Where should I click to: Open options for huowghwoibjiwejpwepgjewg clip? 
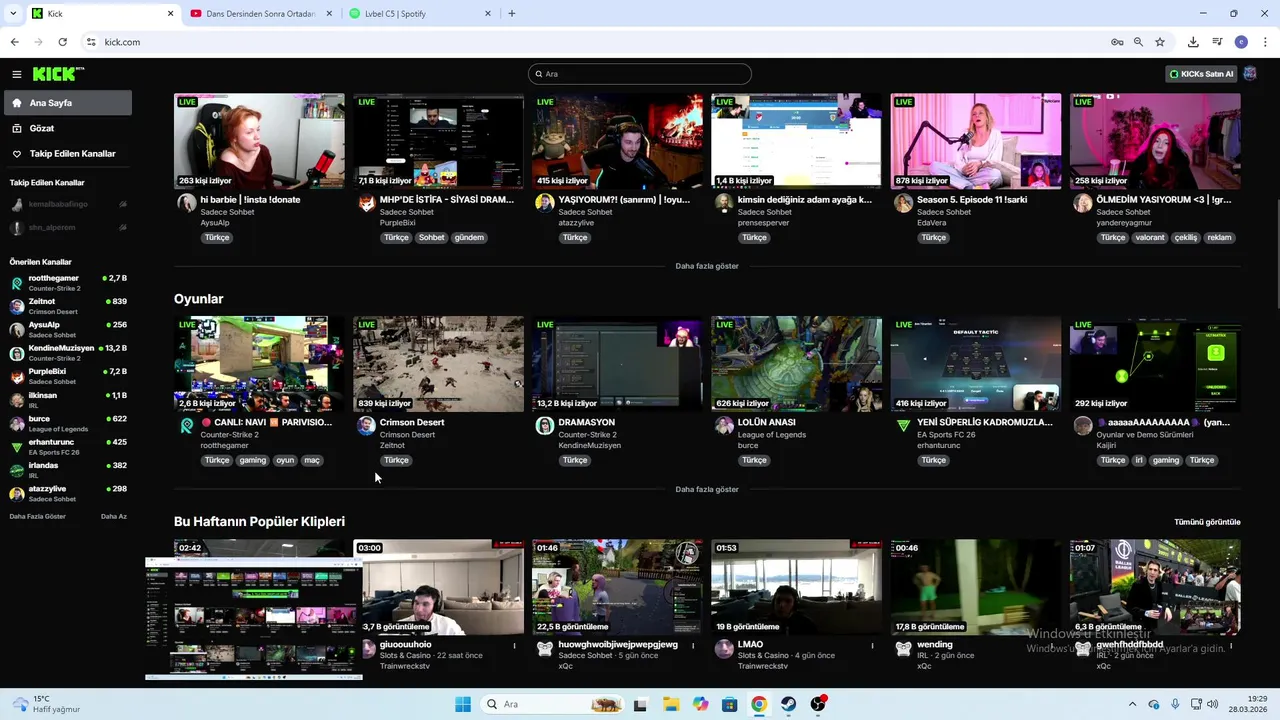click(x=693, y=646)
